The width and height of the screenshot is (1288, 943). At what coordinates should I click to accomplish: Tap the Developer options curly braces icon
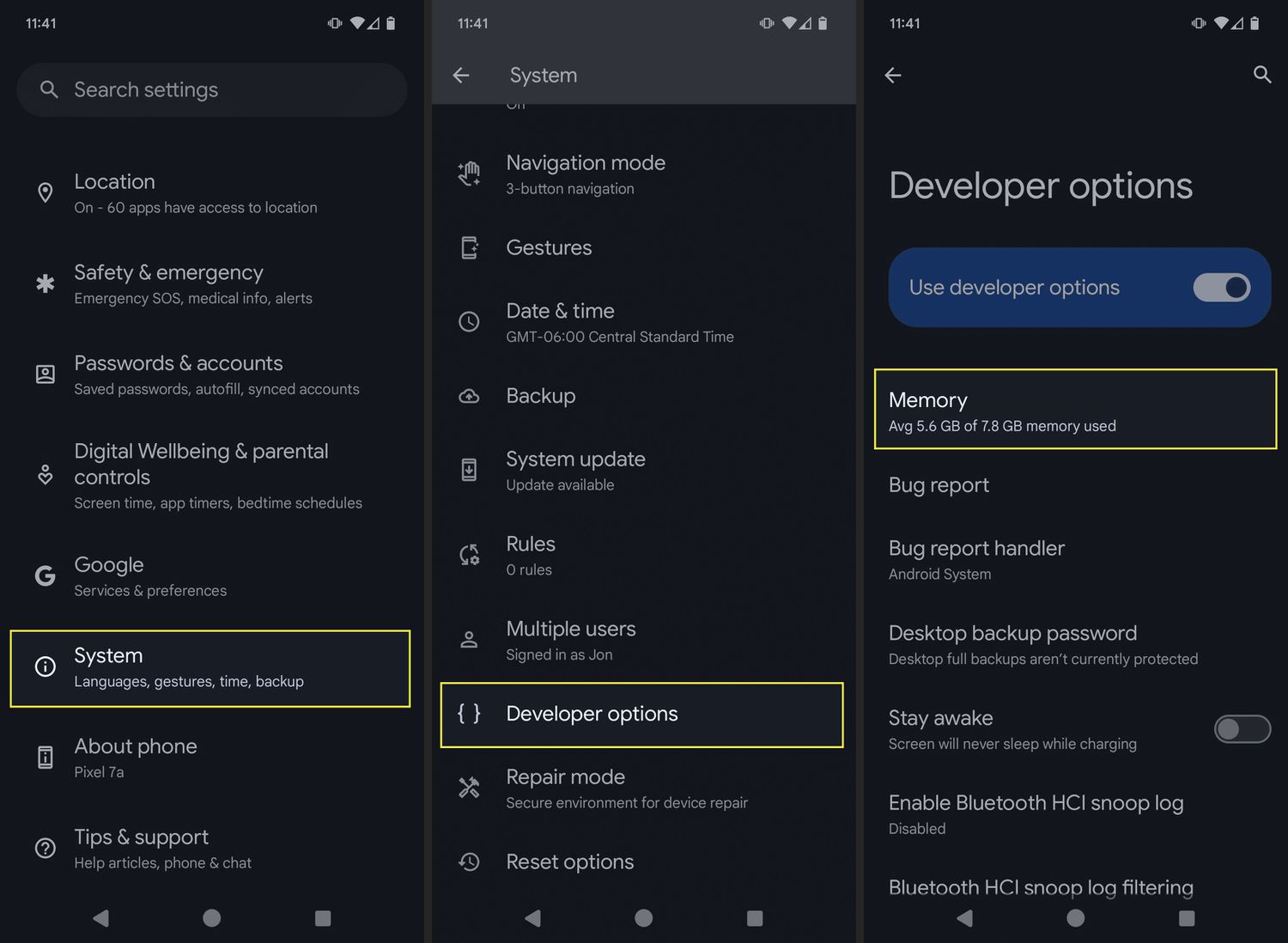tap(469, 714)
